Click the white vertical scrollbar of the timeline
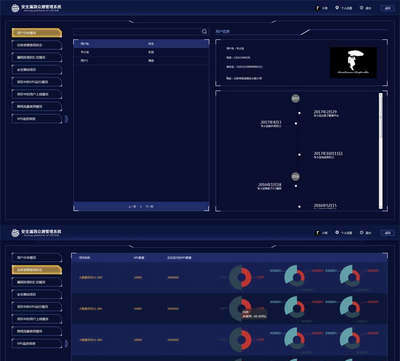The height and width of the screenshot is (361, 400). tap(380, 151)
